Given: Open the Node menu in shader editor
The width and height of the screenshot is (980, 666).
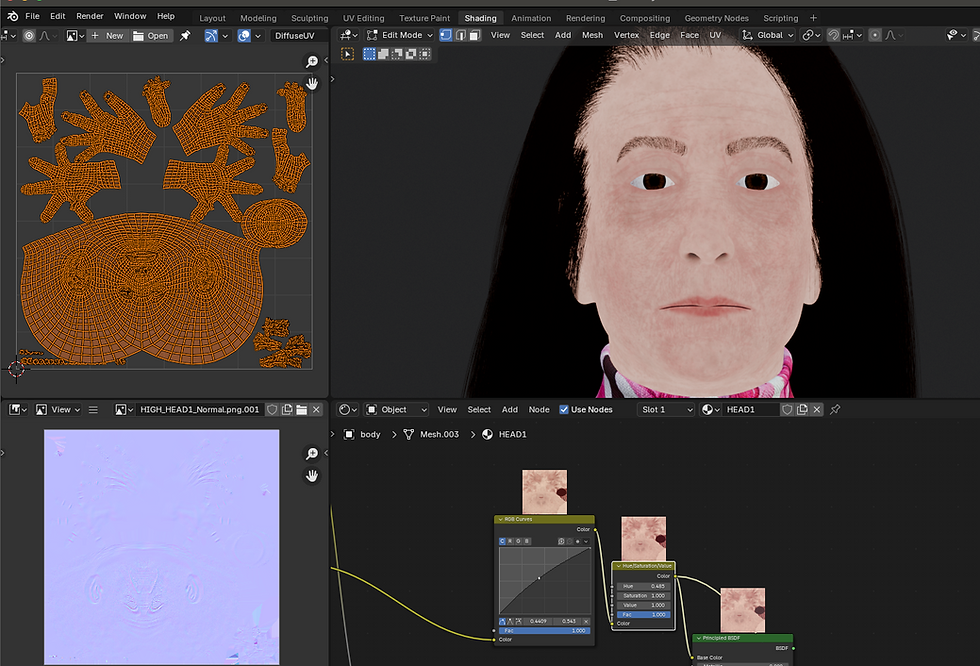Looking at the screenshot, I should click(539, 410).
